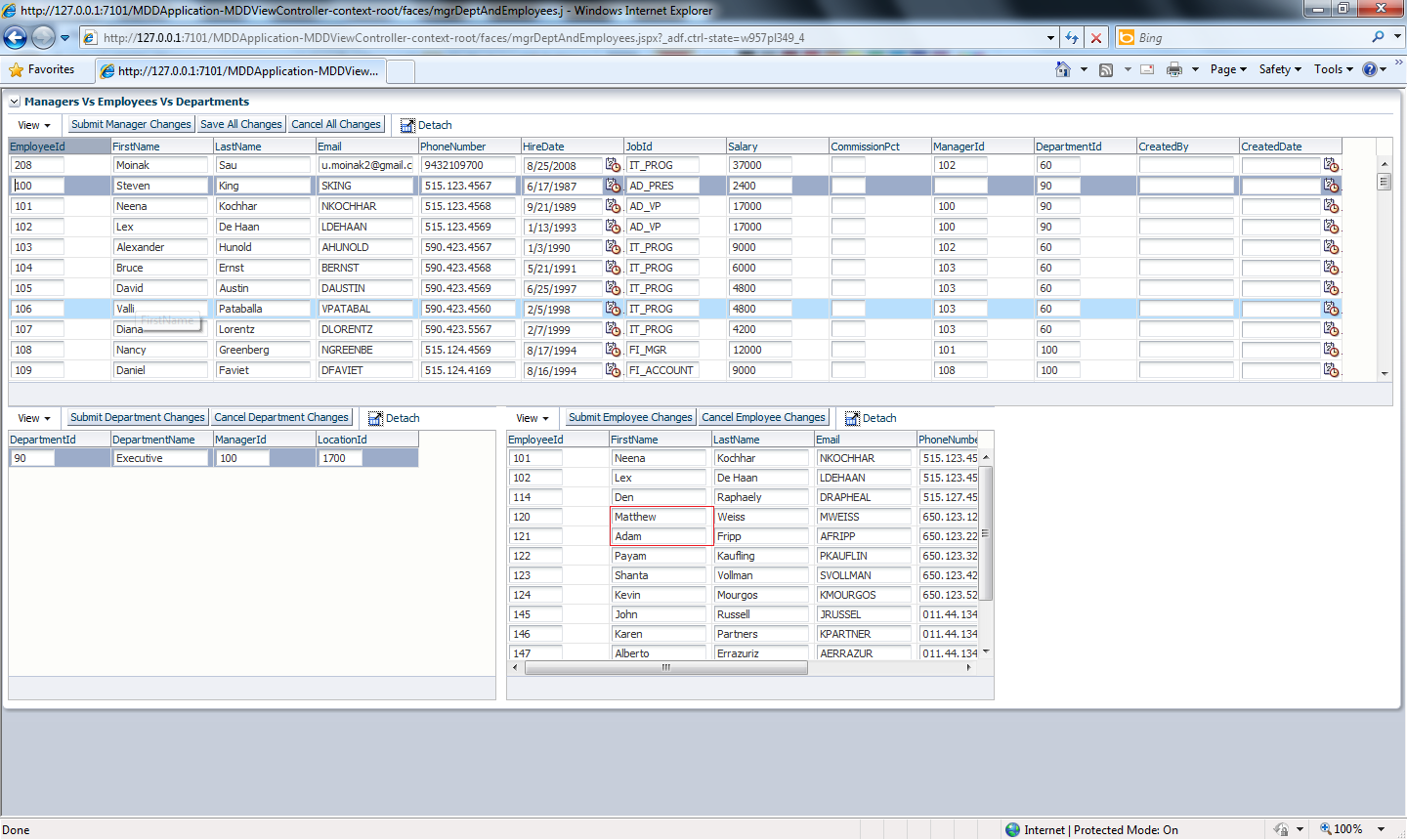Click the RSS feeds icon
Image resolution: width=1407 pixels, height=840 pixels.
pos(1106,69)
